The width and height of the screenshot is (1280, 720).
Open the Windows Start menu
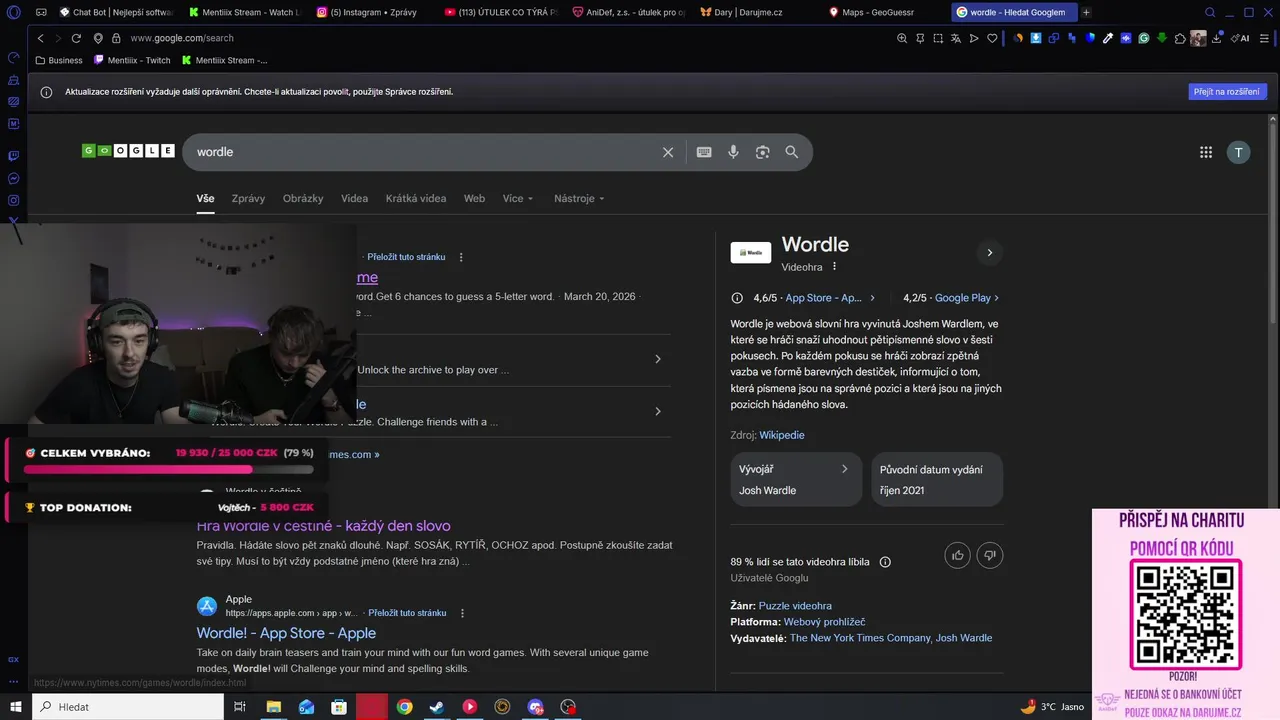point(15,706)
